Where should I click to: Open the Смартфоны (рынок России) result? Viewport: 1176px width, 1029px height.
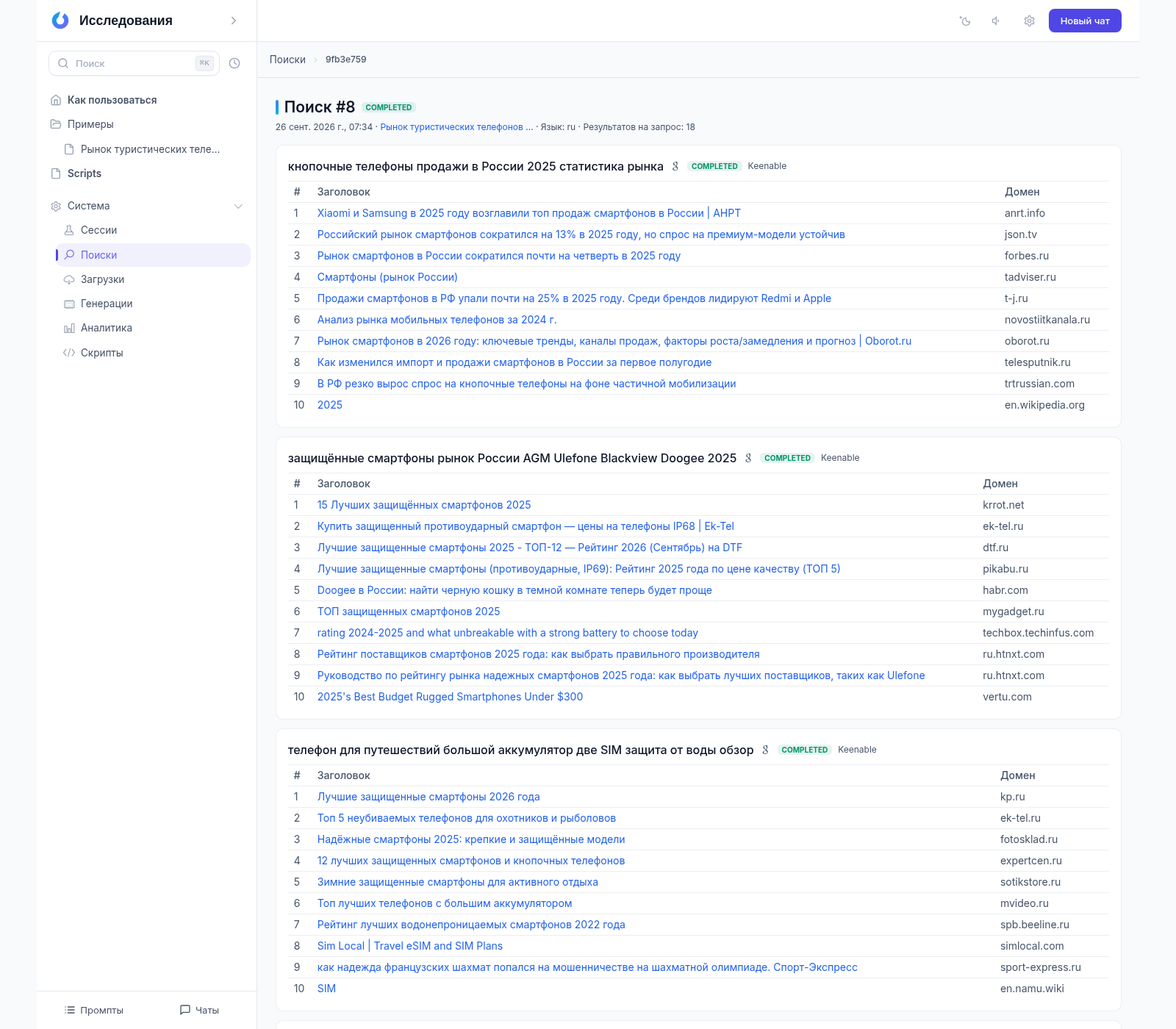pyautogui.click(x=387, y=277)
